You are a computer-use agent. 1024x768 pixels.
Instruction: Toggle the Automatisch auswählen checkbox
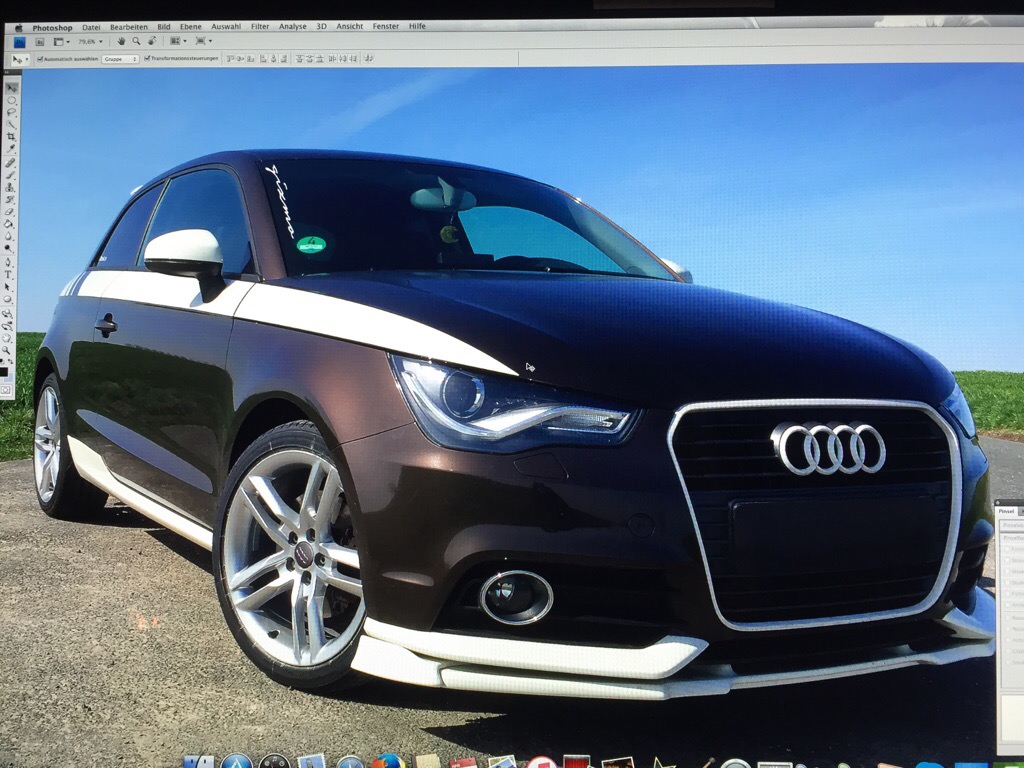pos(40,59)
